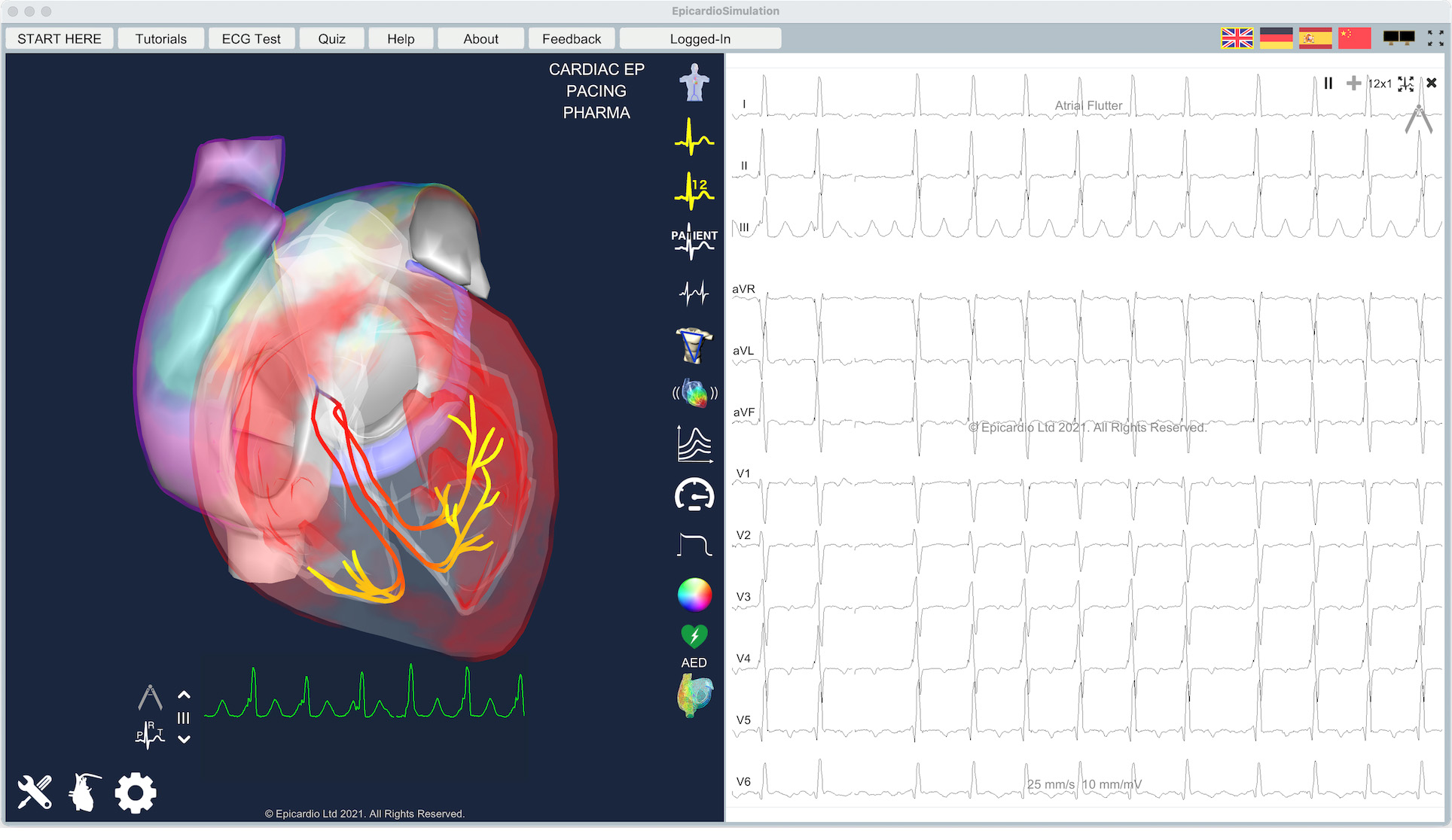Image resolution: width=1452 pixels, height=840 pixels.
Task: Enter fullscreen with the corner arrows icon
Action: [1435, 38]
